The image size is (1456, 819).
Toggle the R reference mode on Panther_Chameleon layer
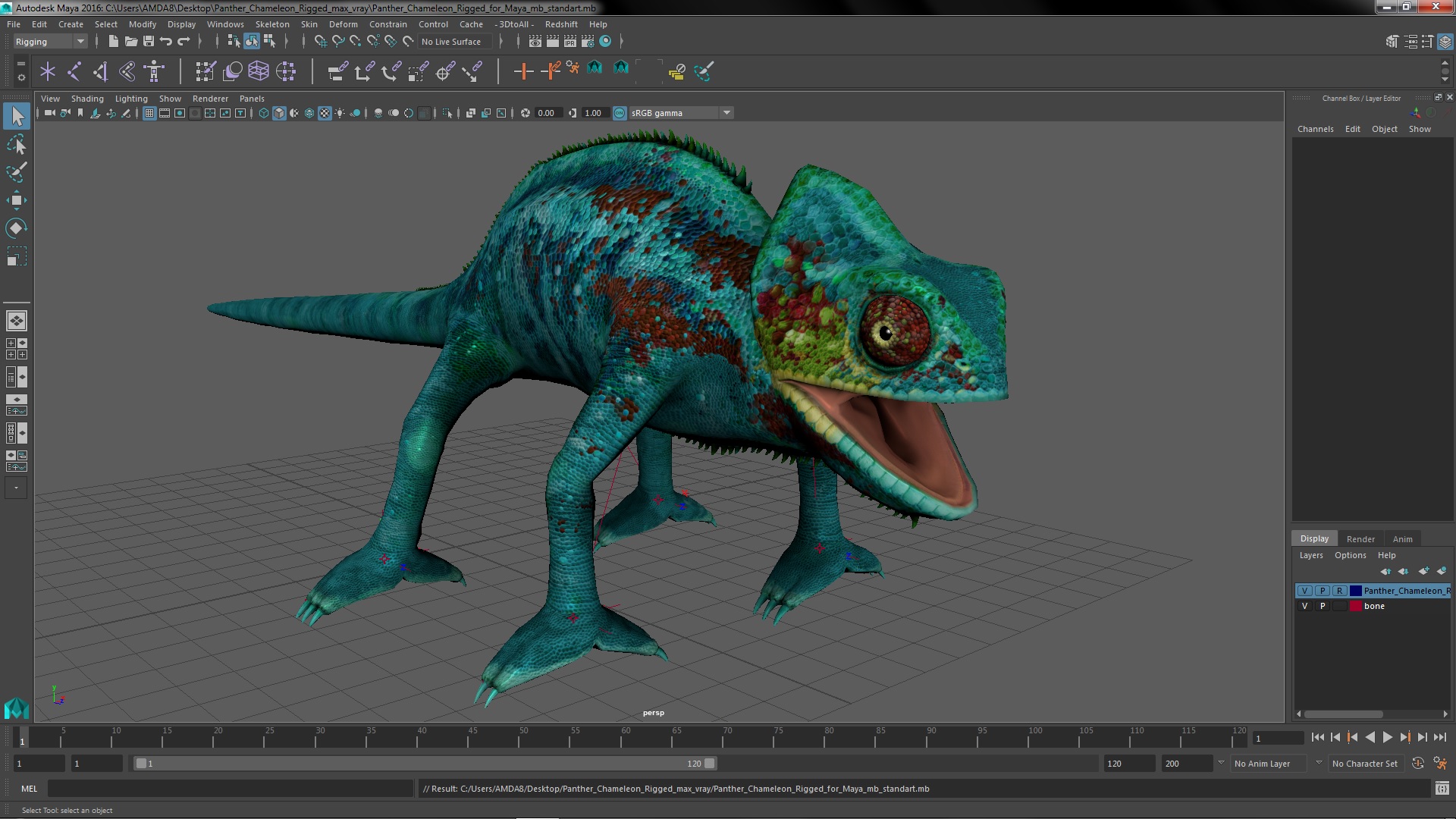1339,591
